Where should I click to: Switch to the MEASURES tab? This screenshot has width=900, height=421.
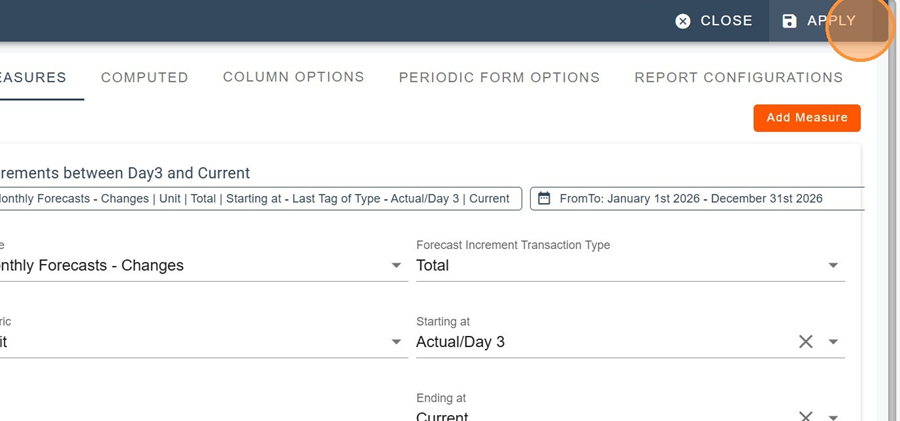(x=33, y=77)
